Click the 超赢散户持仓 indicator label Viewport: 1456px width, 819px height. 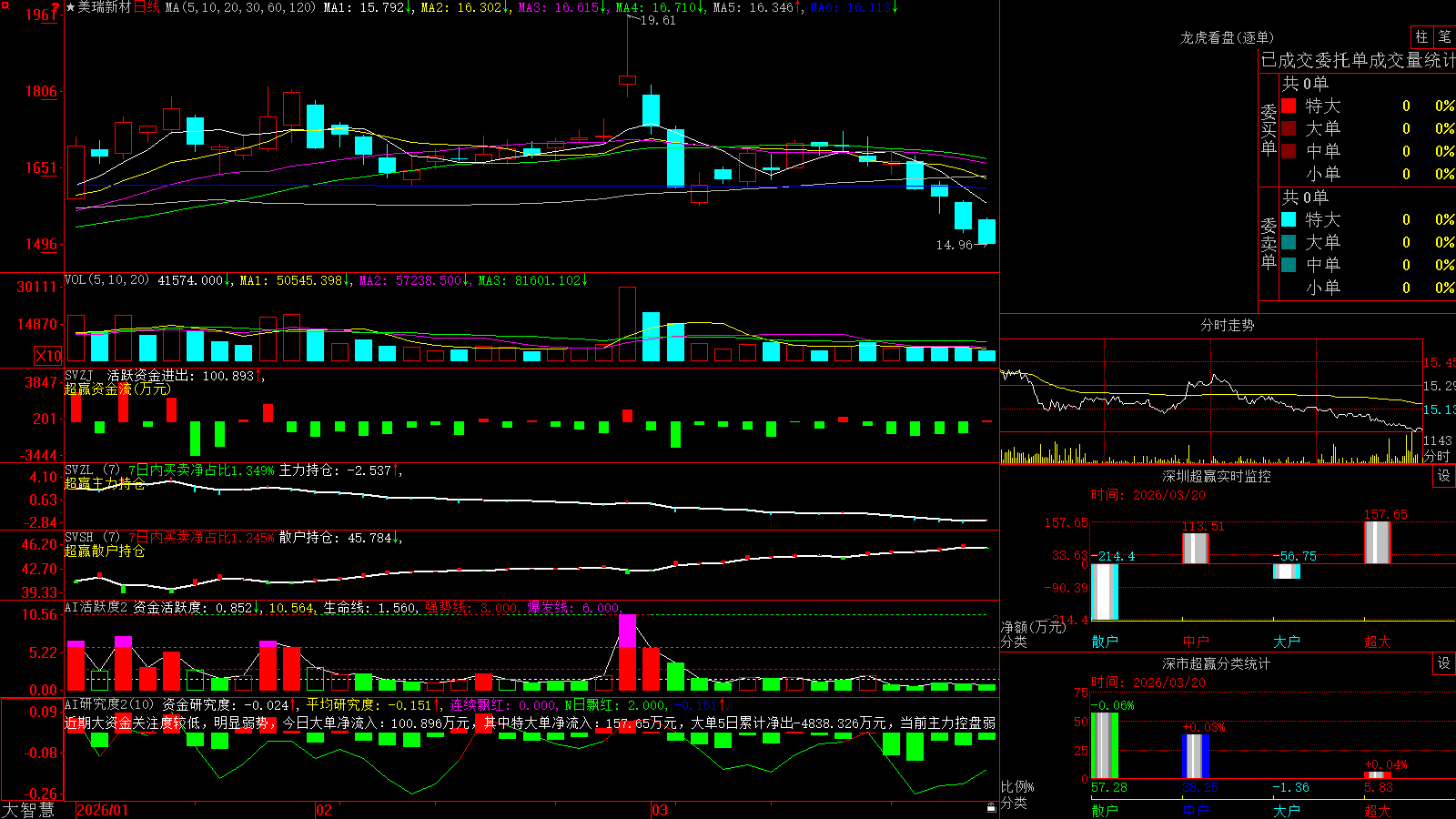tap(105, 551)
